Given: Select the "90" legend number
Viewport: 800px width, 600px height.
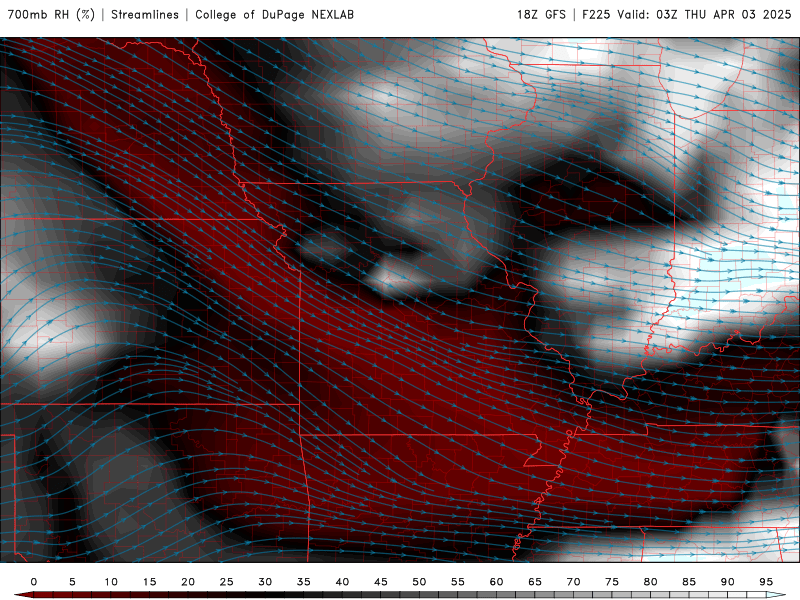Looking at the screenshot, I should tap(728, 582).
